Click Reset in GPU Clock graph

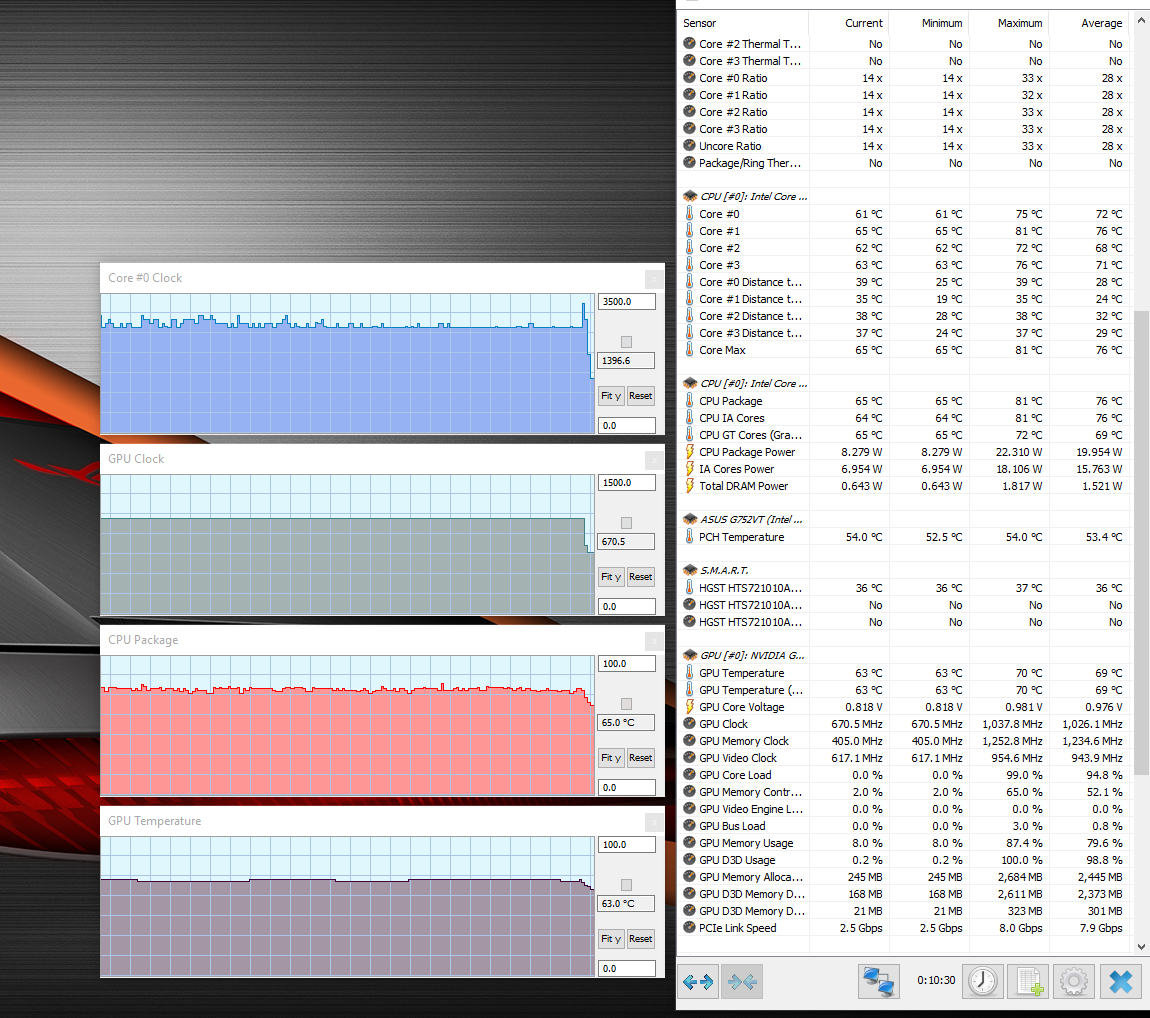(x=640, y=577)
